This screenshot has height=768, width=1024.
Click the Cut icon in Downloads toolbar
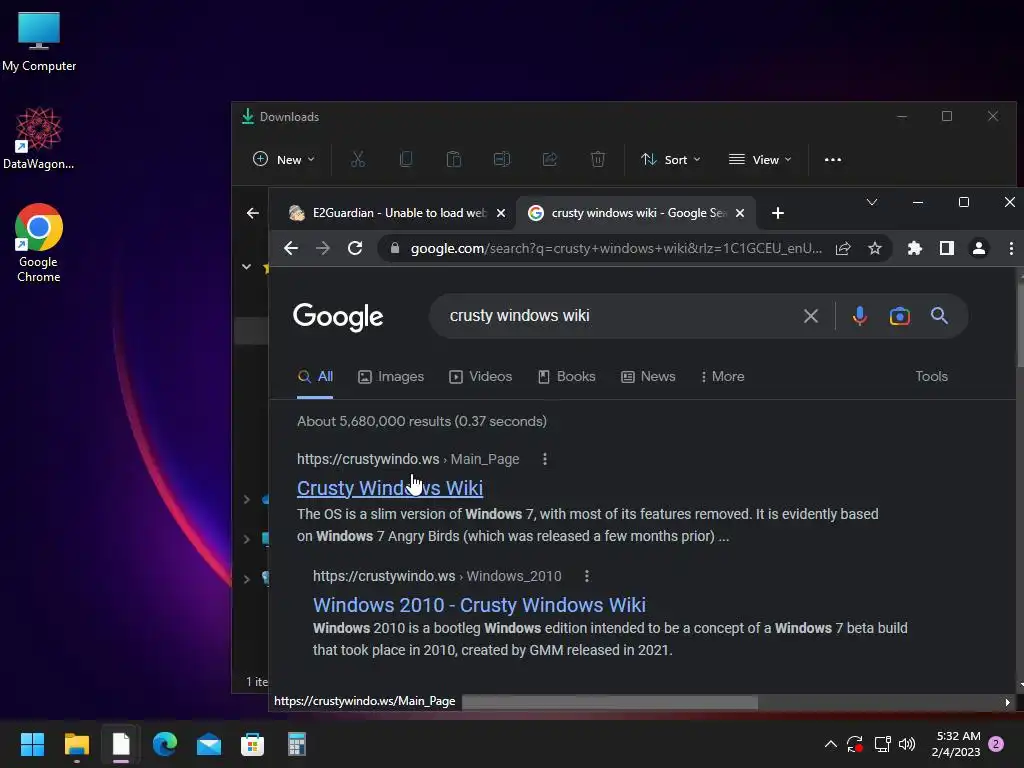(358, 159)
